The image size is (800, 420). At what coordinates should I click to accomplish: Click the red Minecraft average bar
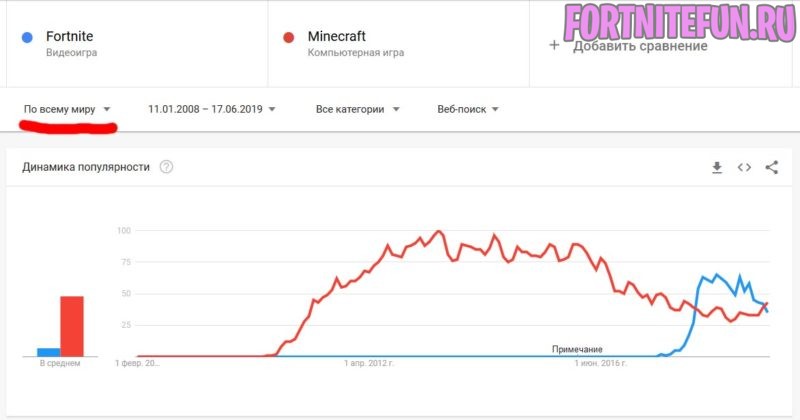(x=71, y=325)
